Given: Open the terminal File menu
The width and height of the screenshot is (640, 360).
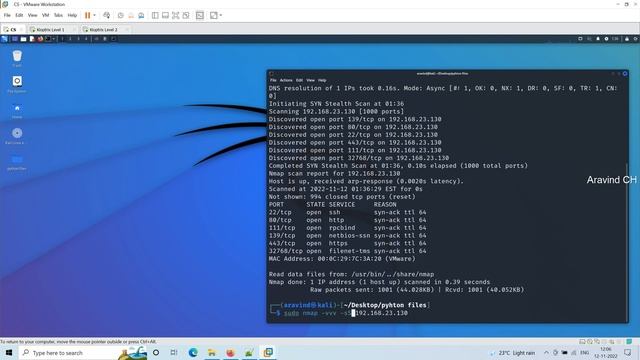Looking at the screenshot, I should [x=273, y=80].
